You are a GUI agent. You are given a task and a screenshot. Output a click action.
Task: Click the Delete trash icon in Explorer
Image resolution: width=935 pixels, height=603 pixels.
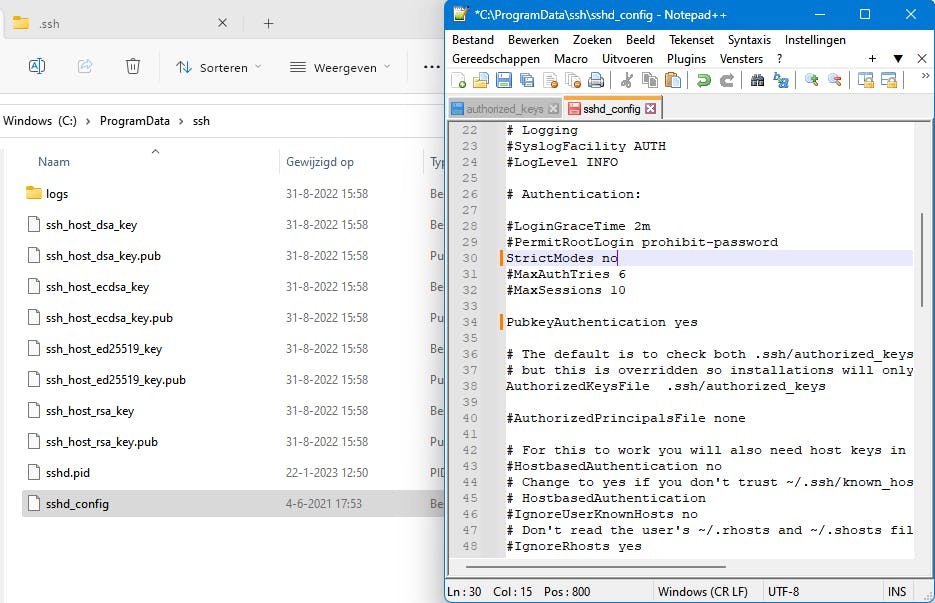pos(133,66)
